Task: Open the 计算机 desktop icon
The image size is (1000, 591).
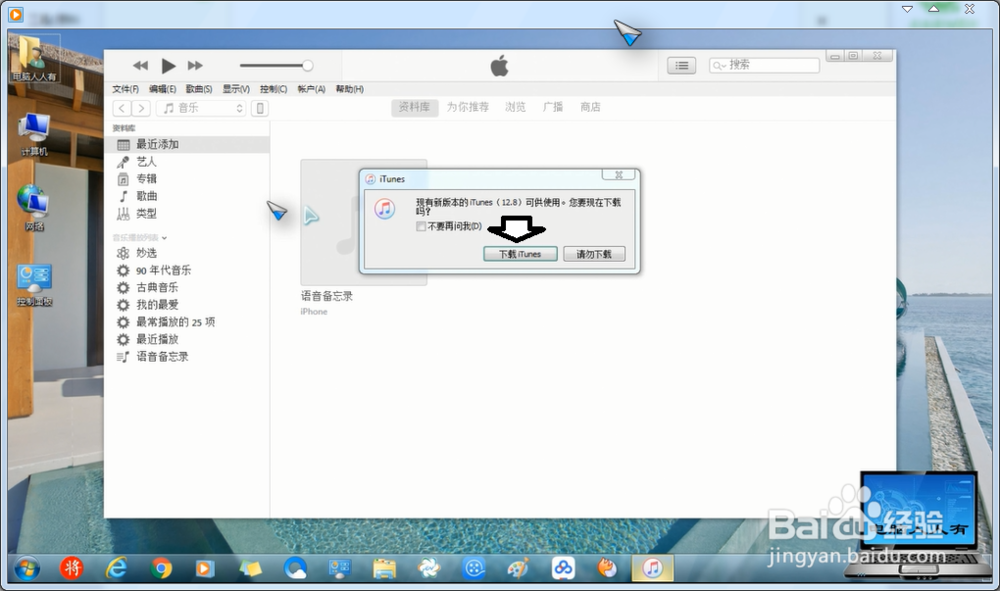Action: 34,135
